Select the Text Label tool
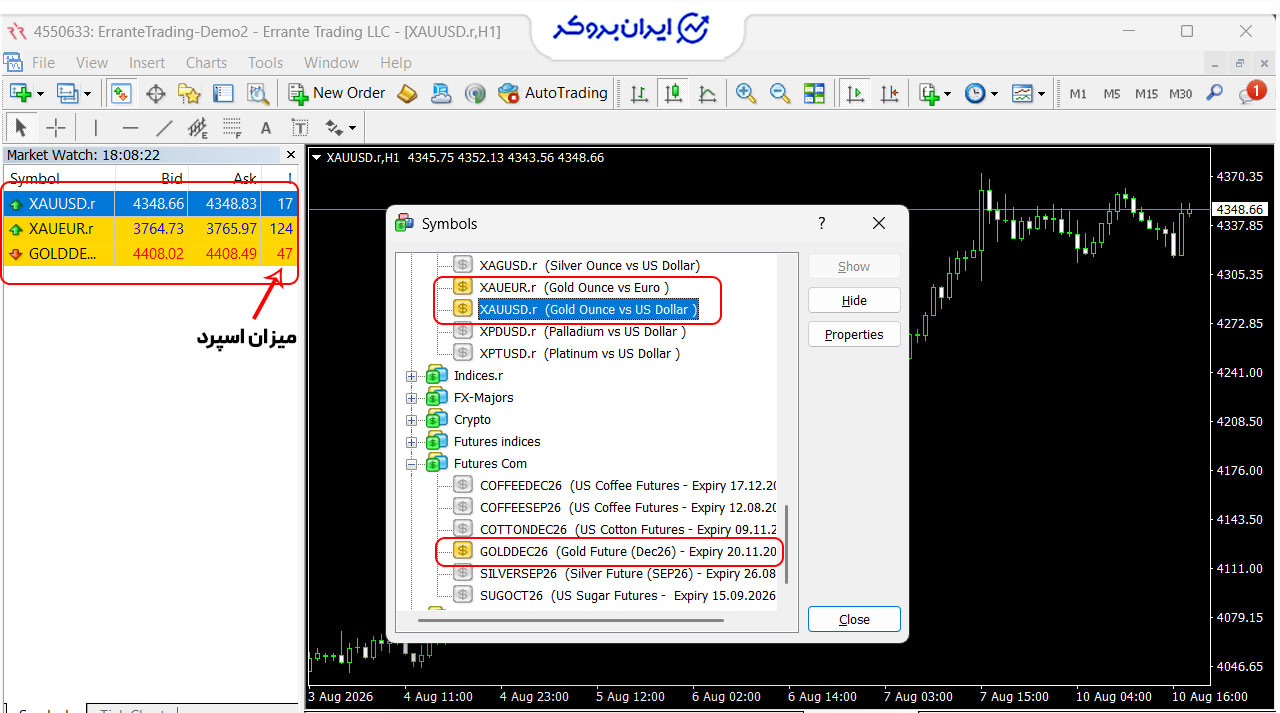 coord(300,127)
